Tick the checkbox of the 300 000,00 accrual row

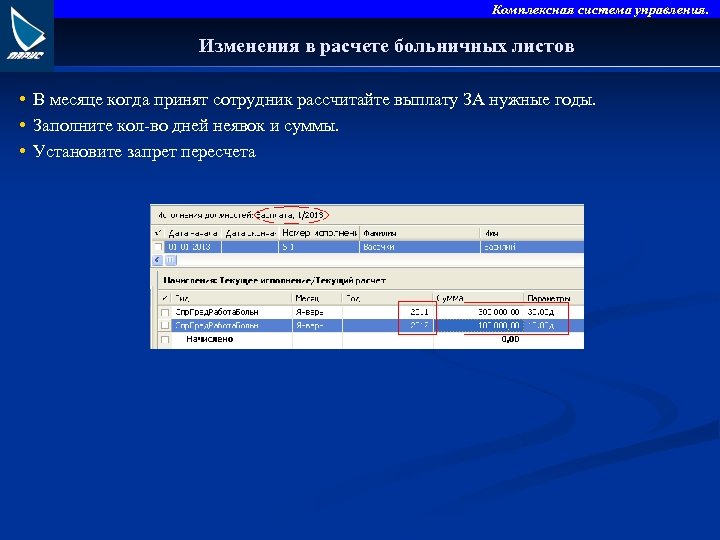165,312
